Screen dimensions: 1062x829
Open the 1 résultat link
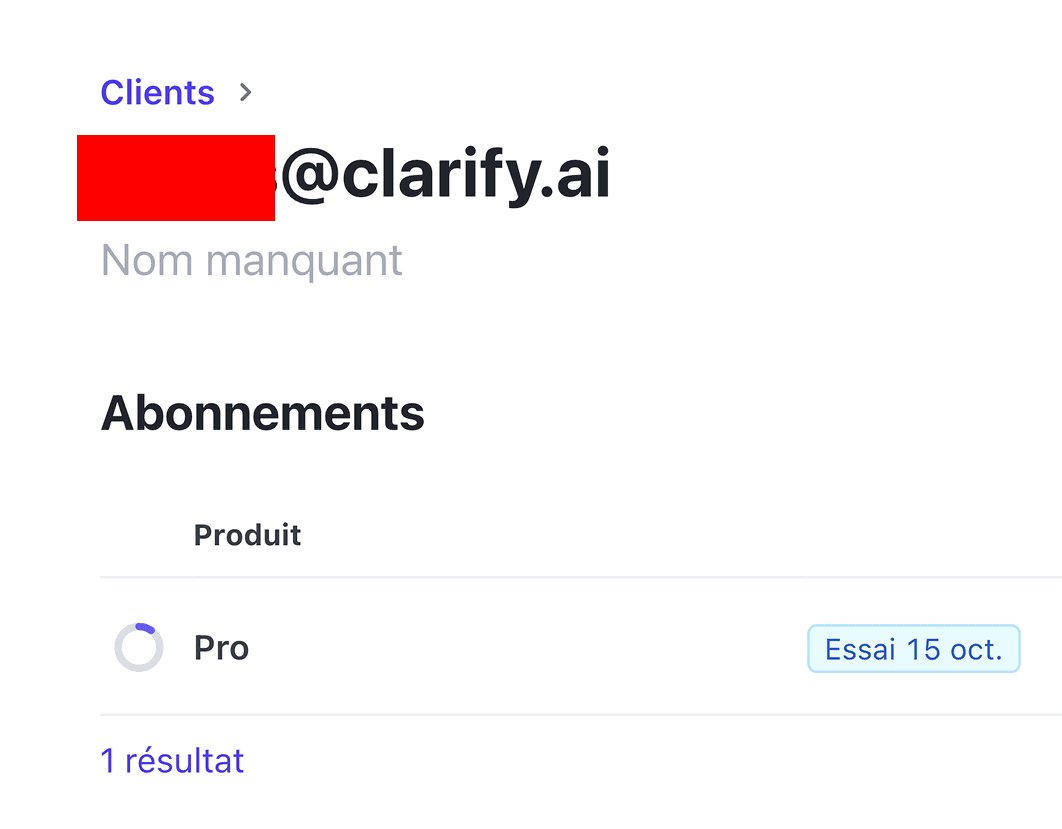pos(172,761)
